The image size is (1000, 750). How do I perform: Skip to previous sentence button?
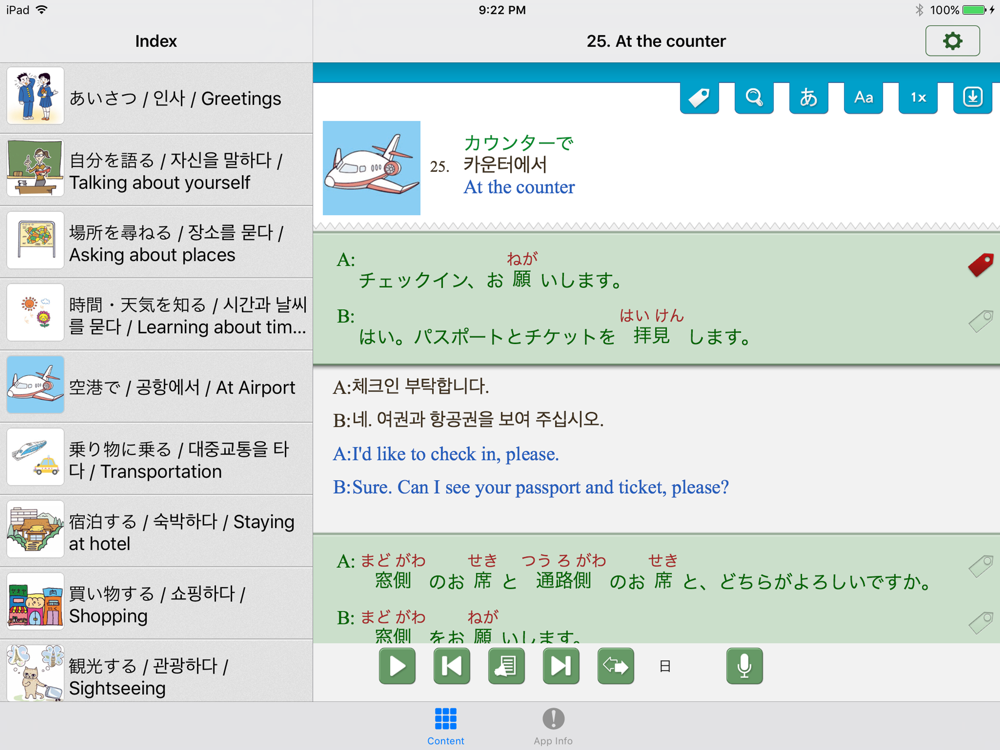tap(452, 666)
